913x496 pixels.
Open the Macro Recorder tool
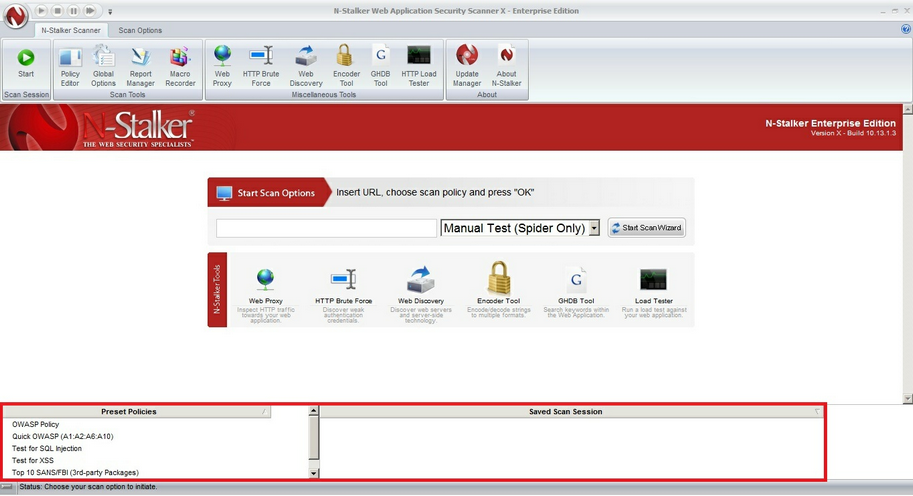(x=180, y=66)
